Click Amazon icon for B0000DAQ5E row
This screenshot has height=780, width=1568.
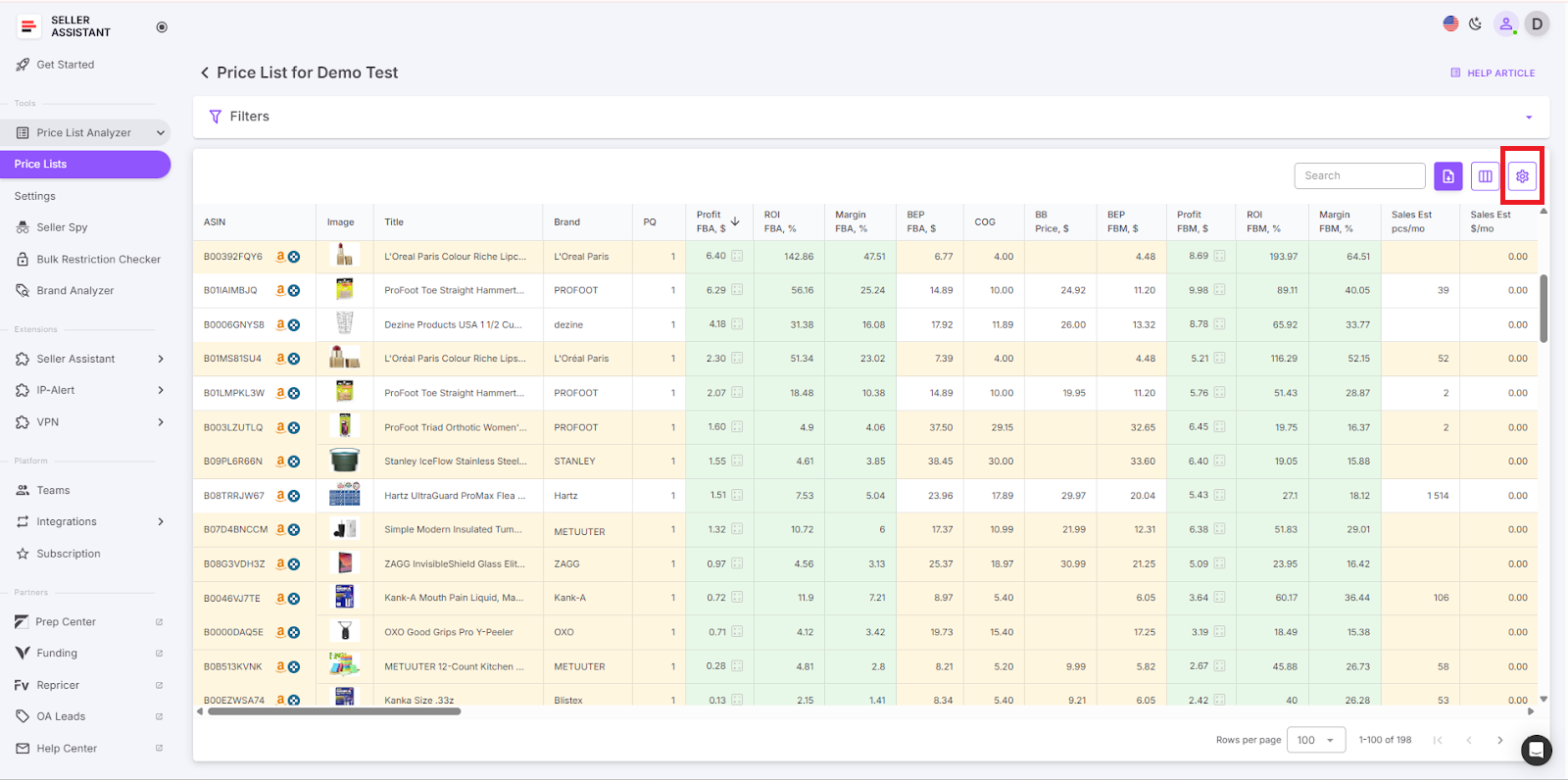pos(280,633)
